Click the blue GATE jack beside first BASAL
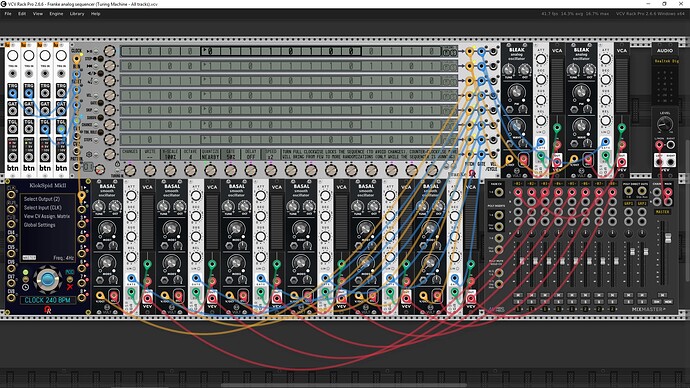The width and height of the screenshot is (690, 388). coord(131,278)
